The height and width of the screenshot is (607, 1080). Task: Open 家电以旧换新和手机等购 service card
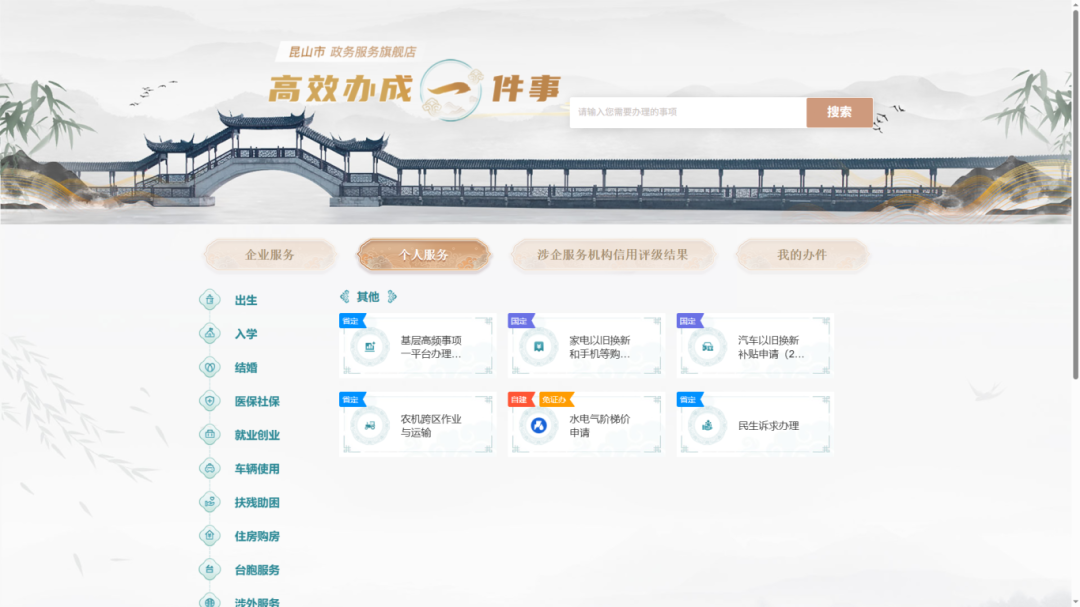[x=586, y=347]
